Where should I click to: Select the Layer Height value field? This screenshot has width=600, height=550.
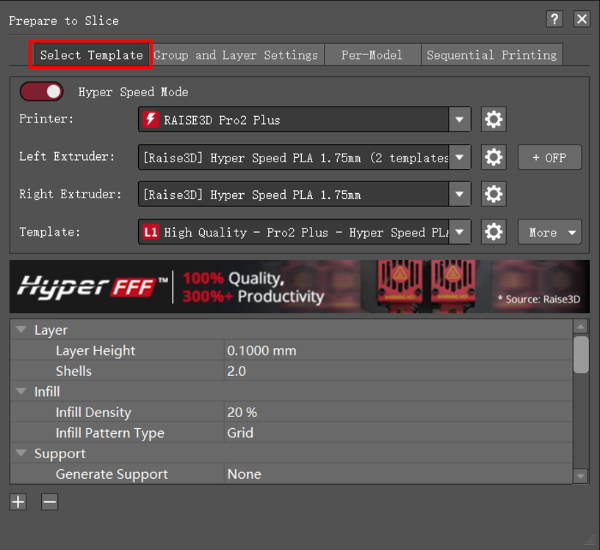point(395,351)
